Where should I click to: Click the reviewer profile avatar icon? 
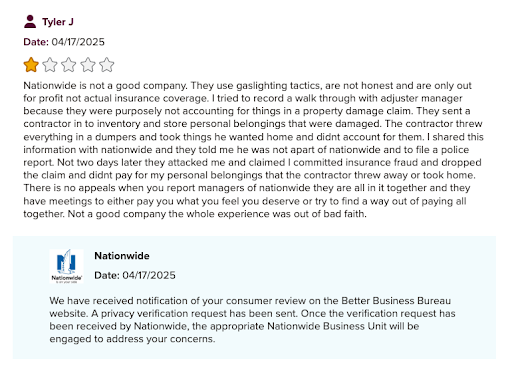(x=30, y=22)
